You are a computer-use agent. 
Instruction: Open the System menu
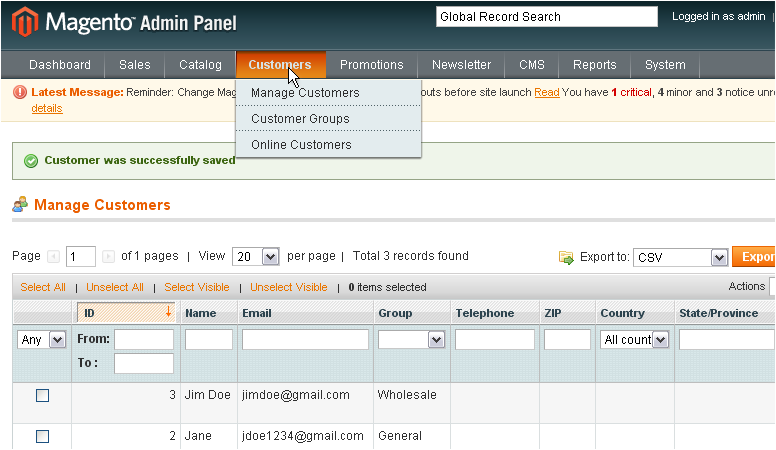tap(665, 65)
